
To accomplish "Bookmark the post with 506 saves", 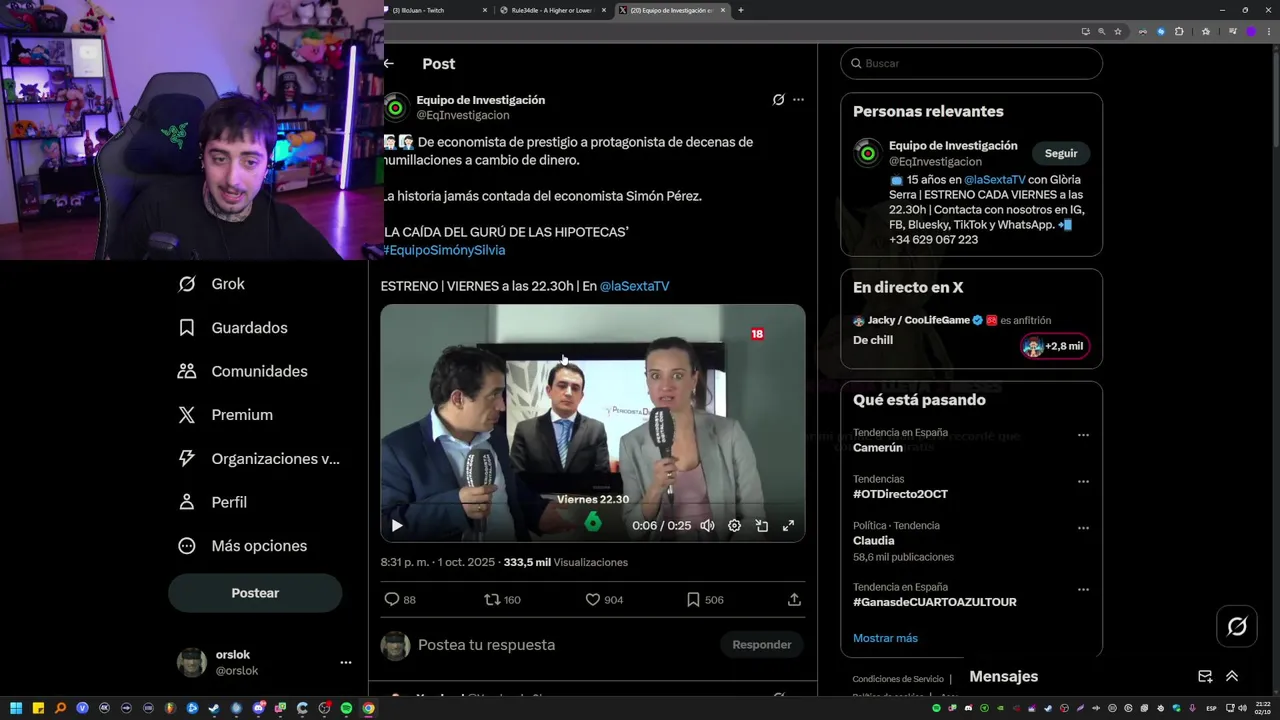I will point(705,600).
